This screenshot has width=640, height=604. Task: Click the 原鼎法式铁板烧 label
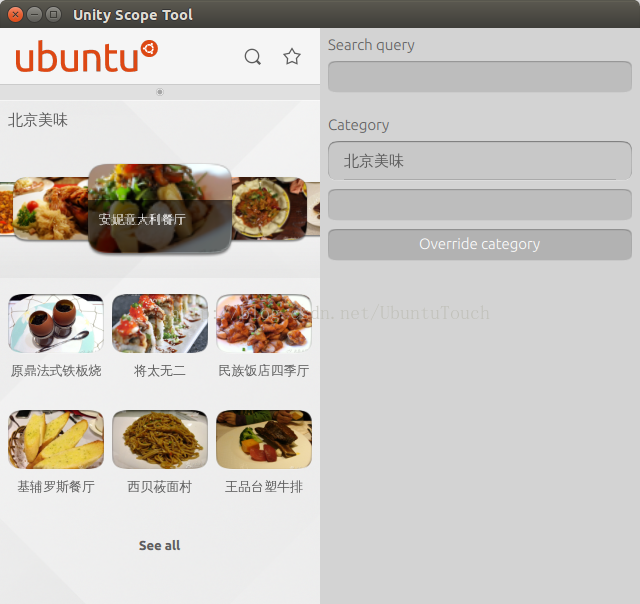coord(56,371)
